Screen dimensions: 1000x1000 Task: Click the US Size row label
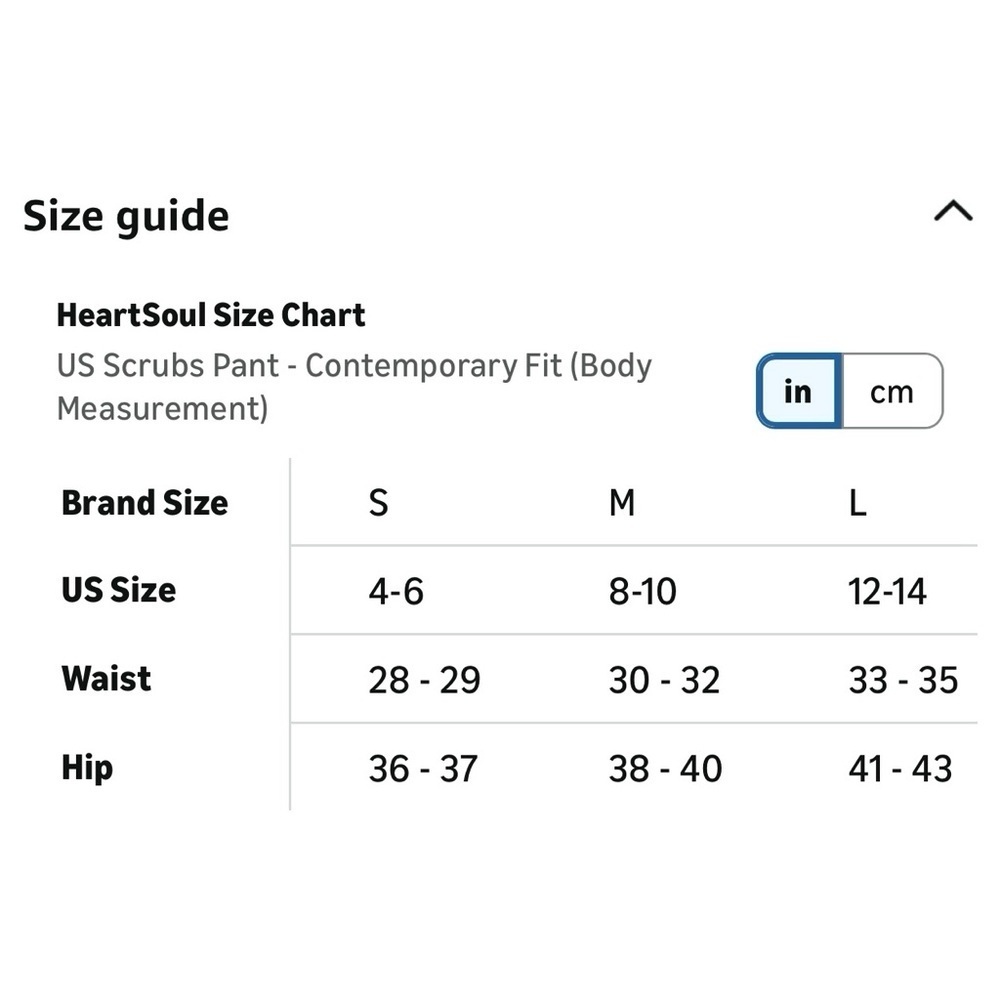(118, 590)
